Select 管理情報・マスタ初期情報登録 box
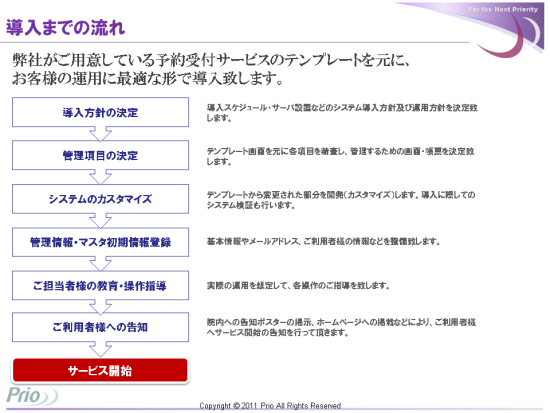The width and height of the screenshot is (550, 413). click(x=100, y=242)
